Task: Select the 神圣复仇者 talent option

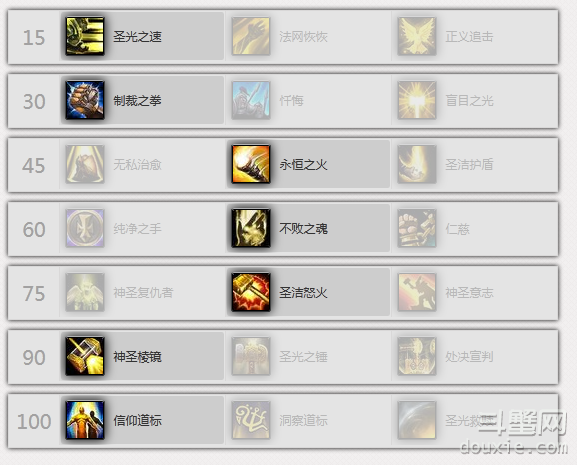Action: [x=143, y=292]
